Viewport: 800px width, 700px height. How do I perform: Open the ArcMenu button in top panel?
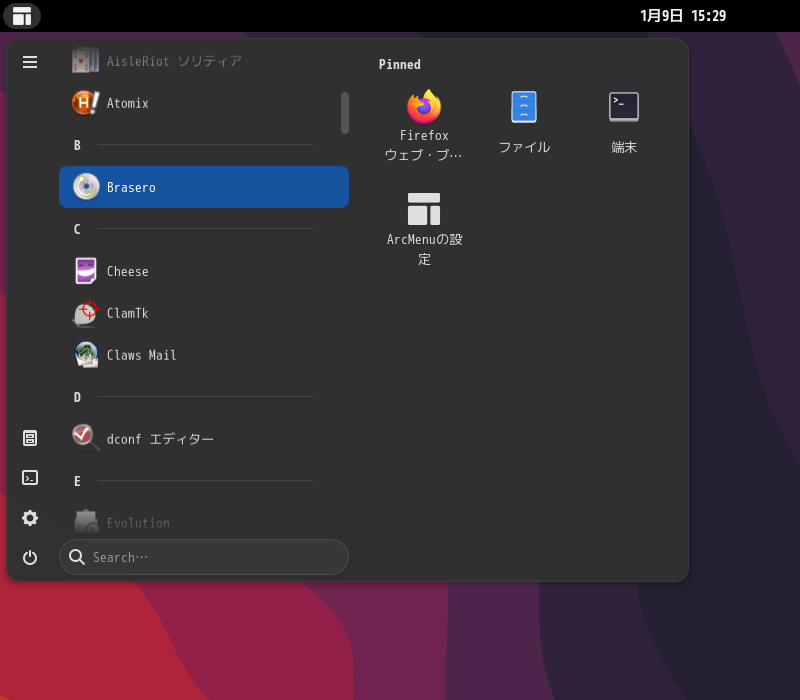22,16
